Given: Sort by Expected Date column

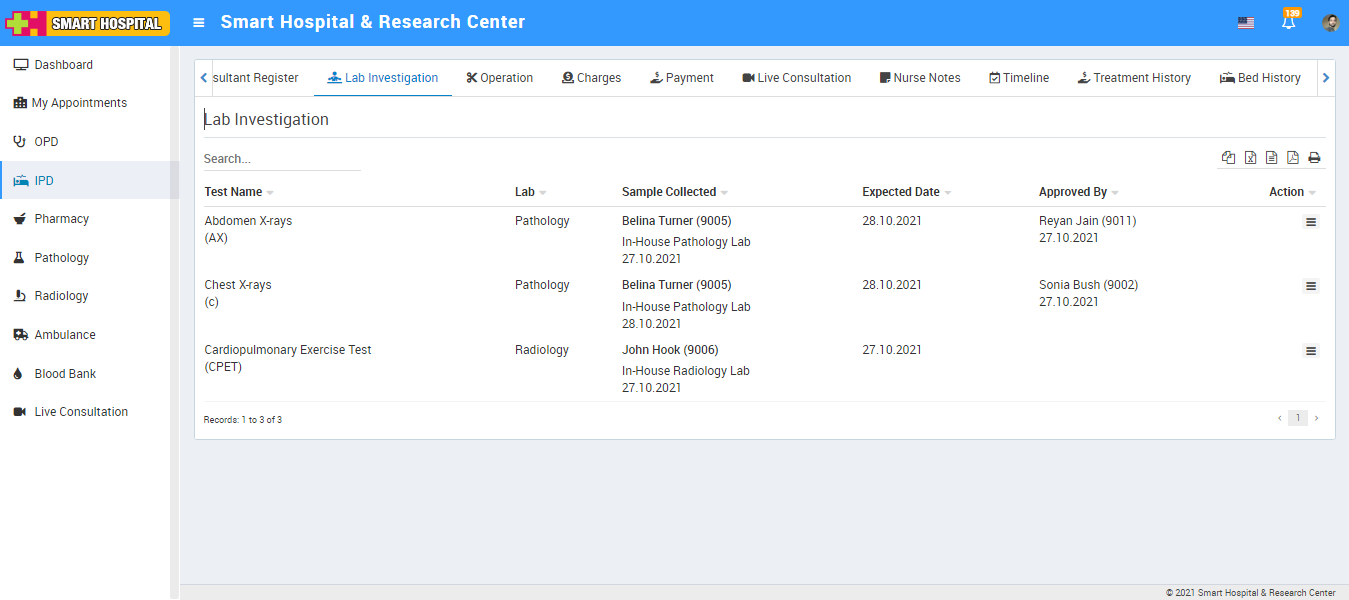Looking at the screenshot, I should pos(901,192).
